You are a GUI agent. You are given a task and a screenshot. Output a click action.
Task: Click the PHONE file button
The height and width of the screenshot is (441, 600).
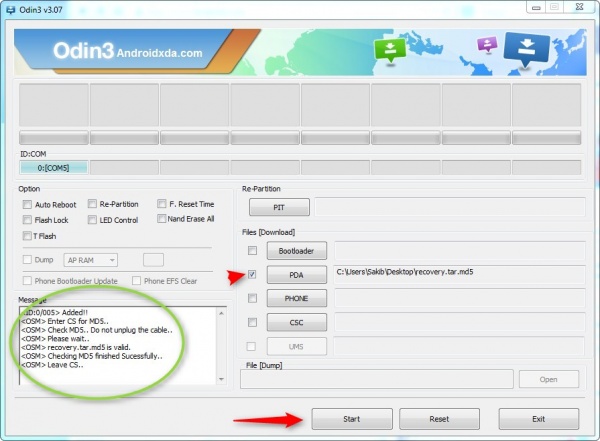(297, 299)
